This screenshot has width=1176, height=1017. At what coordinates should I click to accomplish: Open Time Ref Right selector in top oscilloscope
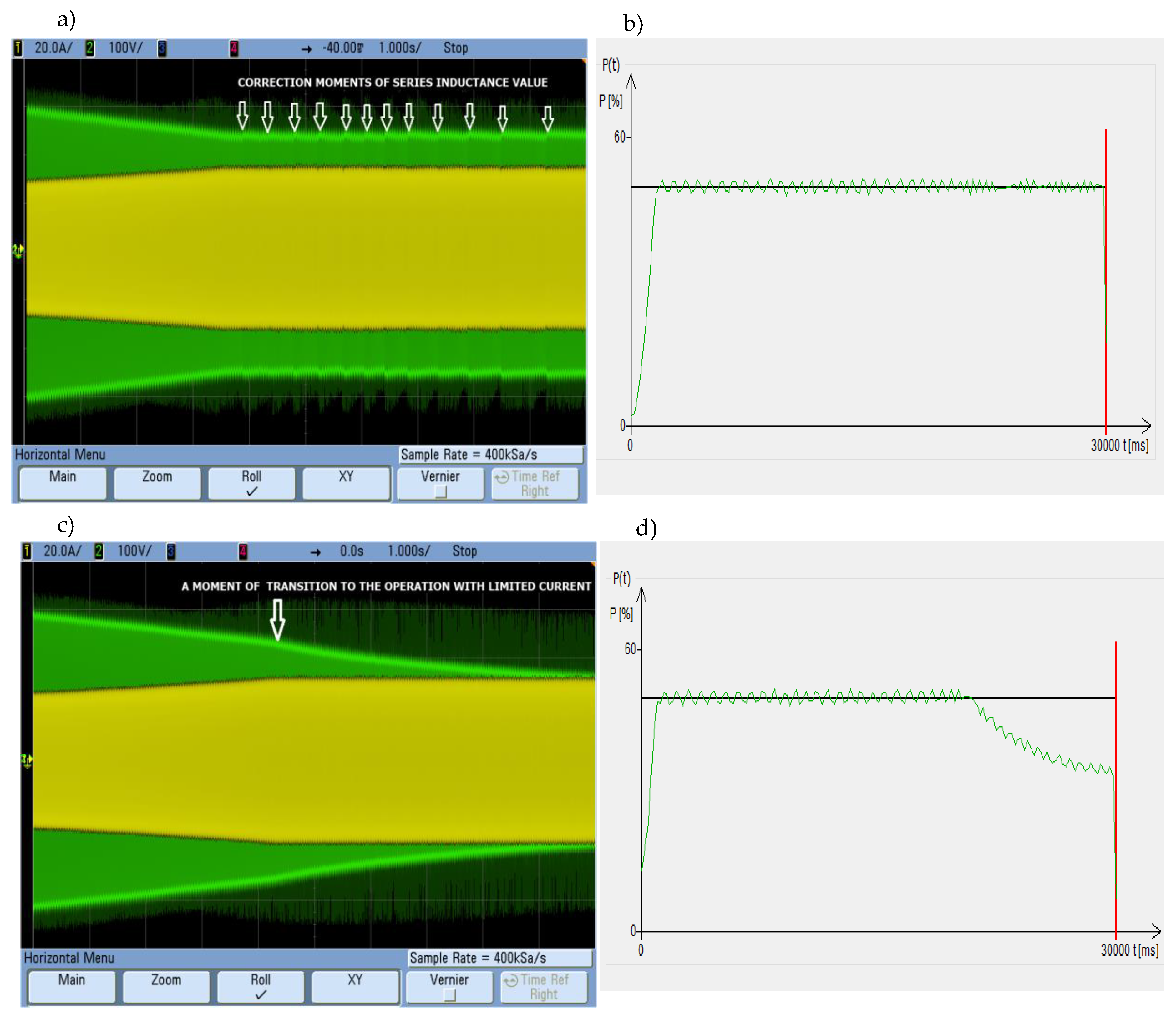coord(535,483)
